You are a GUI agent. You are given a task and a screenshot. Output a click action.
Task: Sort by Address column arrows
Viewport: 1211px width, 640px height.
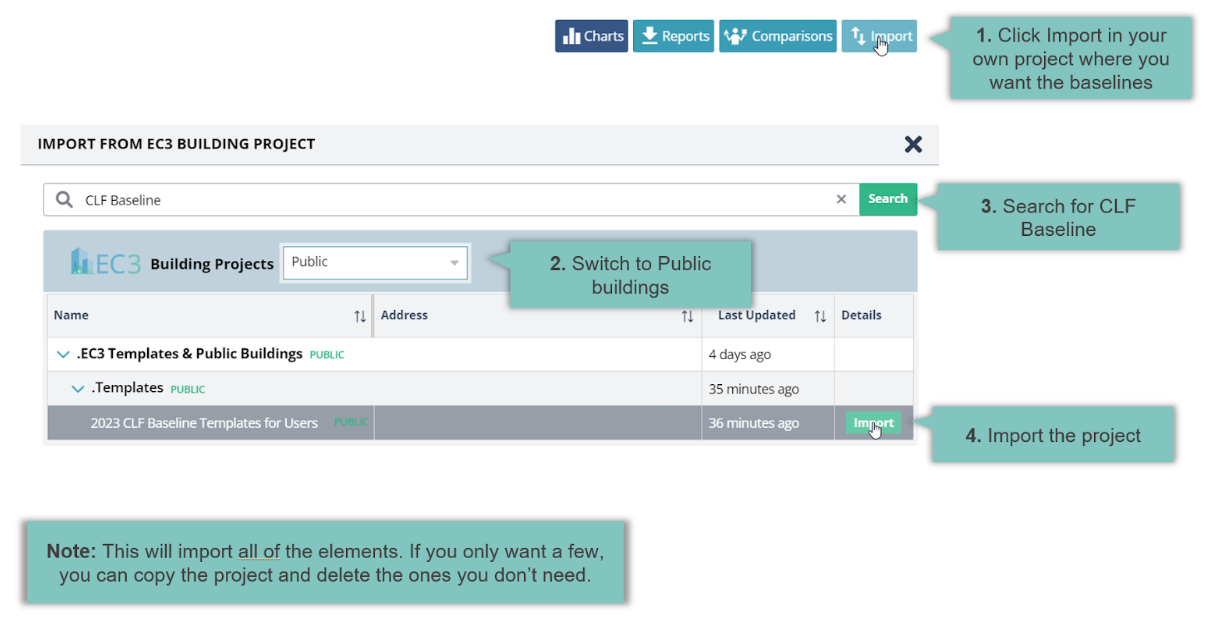(x=687, y=316)
